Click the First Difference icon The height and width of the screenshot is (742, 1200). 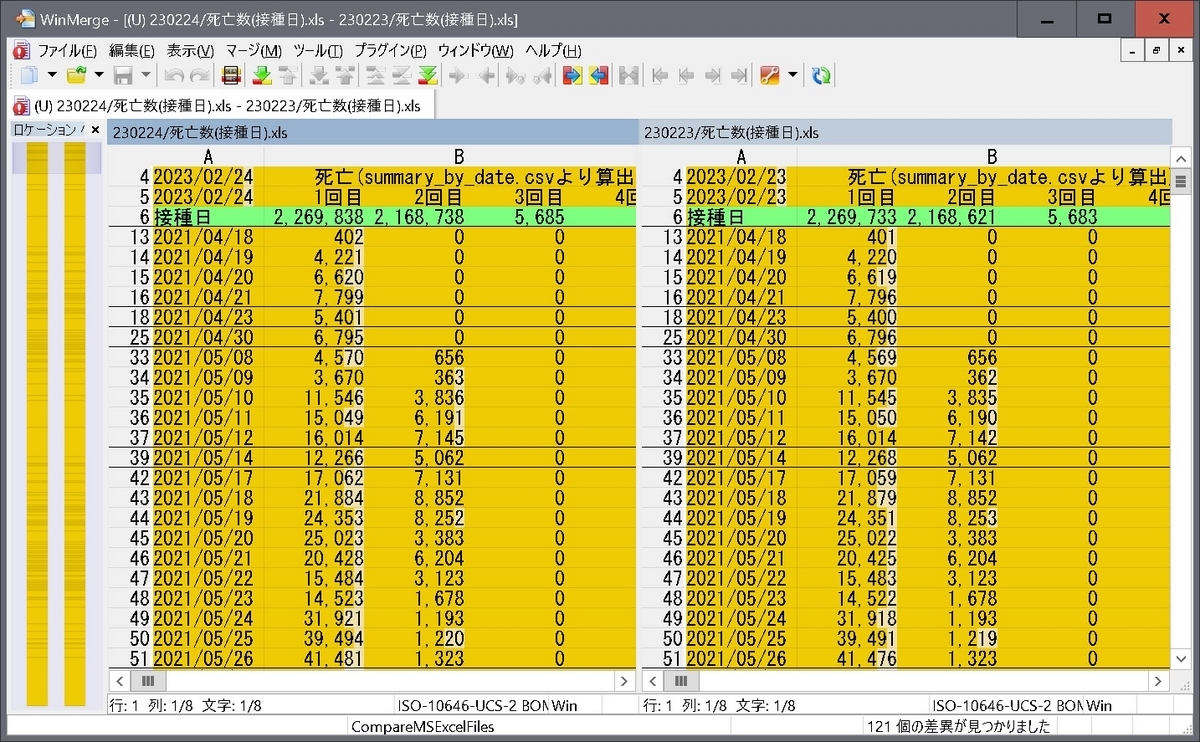coord(377,75)
